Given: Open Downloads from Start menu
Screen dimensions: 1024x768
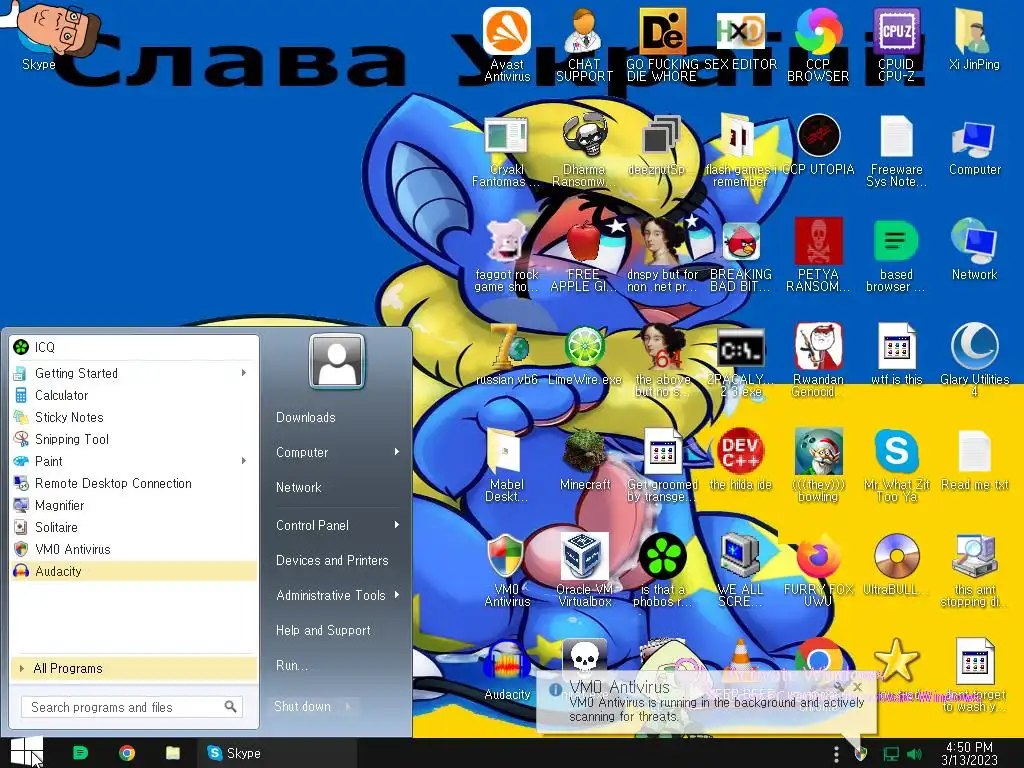Looking at the screenshot, I should pyautogui.click(x=306, y=417).
